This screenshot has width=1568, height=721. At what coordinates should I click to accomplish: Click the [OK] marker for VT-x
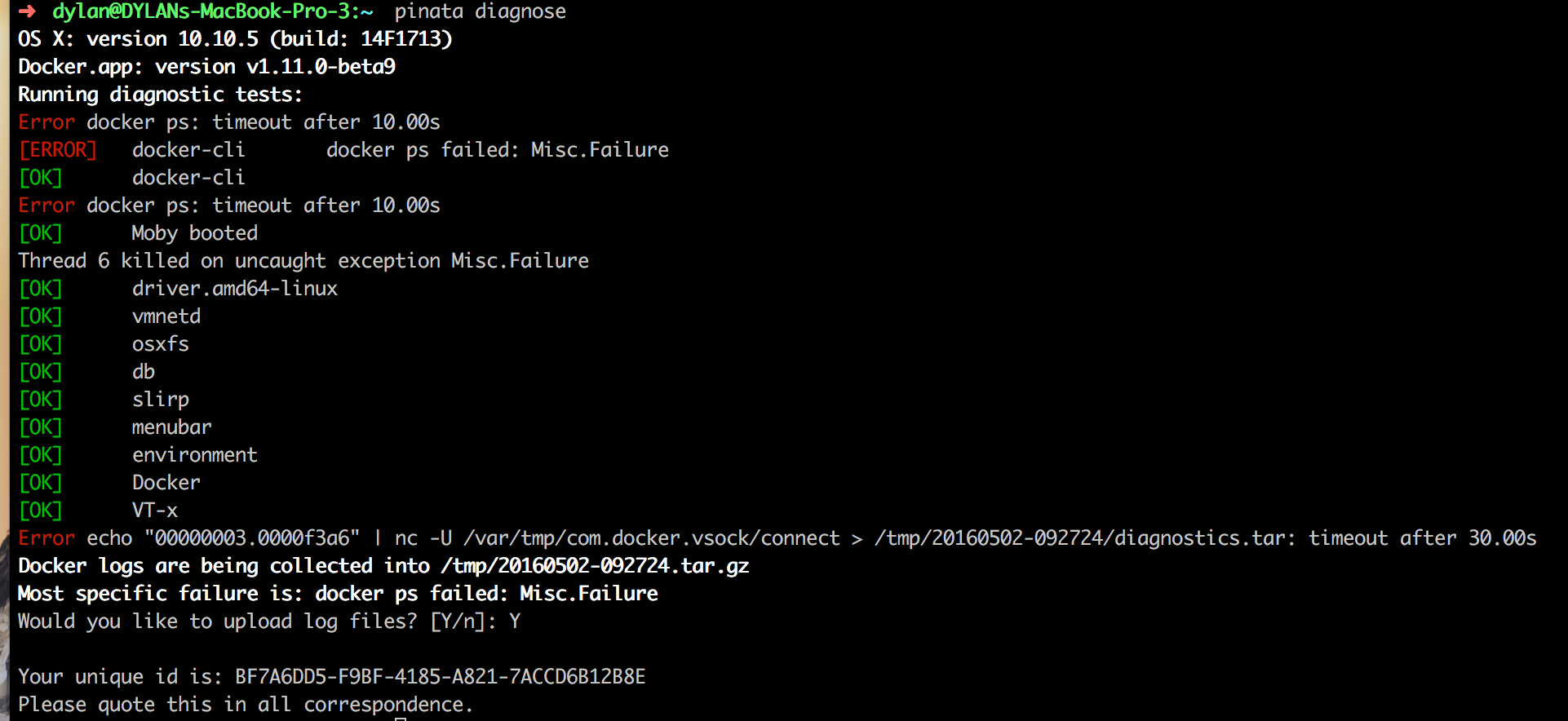[x=40, y=511]
